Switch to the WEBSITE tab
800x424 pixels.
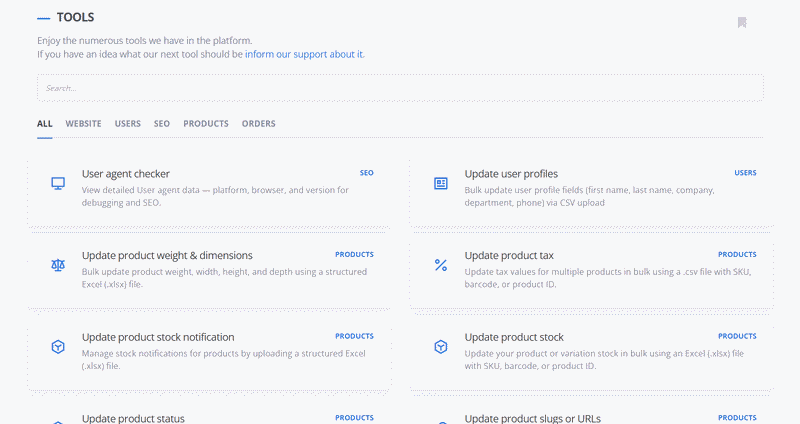83,123
